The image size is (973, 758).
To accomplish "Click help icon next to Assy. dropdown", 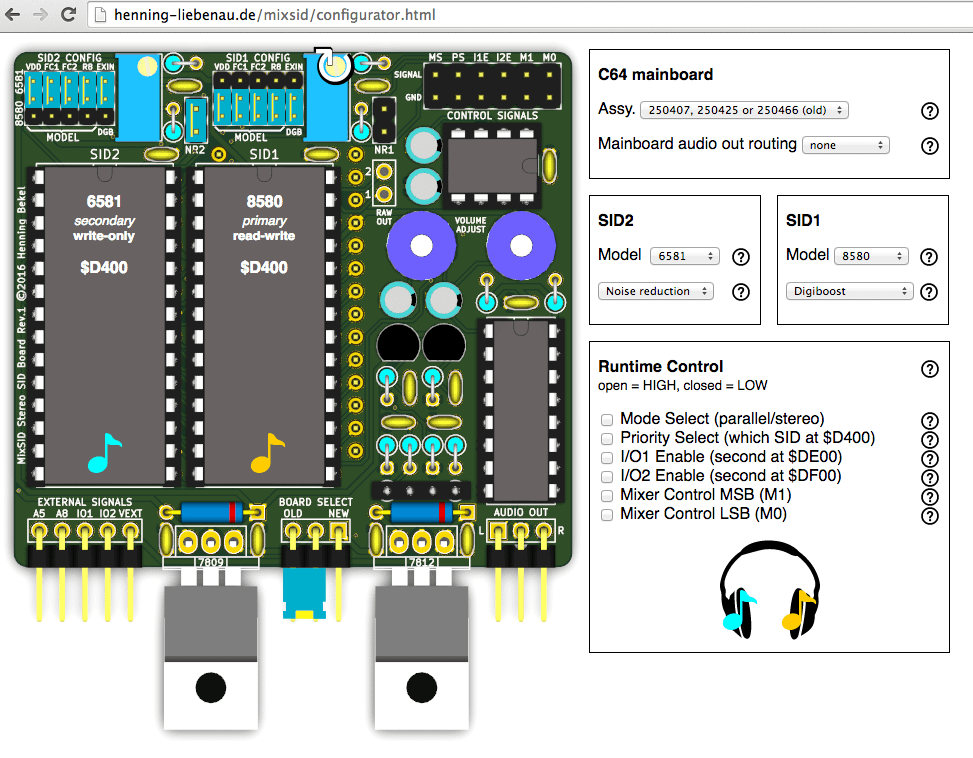I will click(929, 111).
